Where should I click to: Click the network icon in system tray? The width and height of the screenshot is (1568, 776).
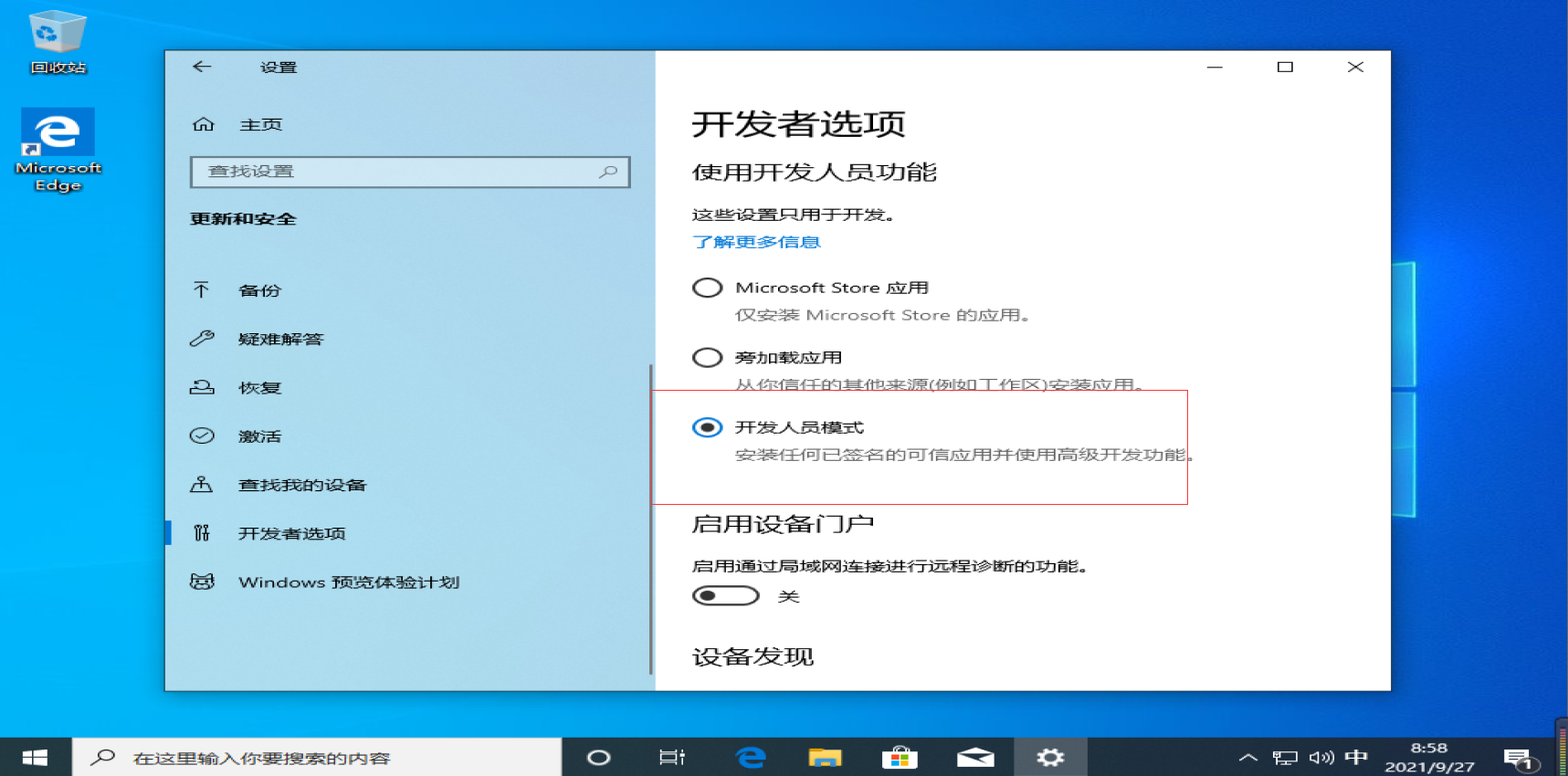(1285, 758)
